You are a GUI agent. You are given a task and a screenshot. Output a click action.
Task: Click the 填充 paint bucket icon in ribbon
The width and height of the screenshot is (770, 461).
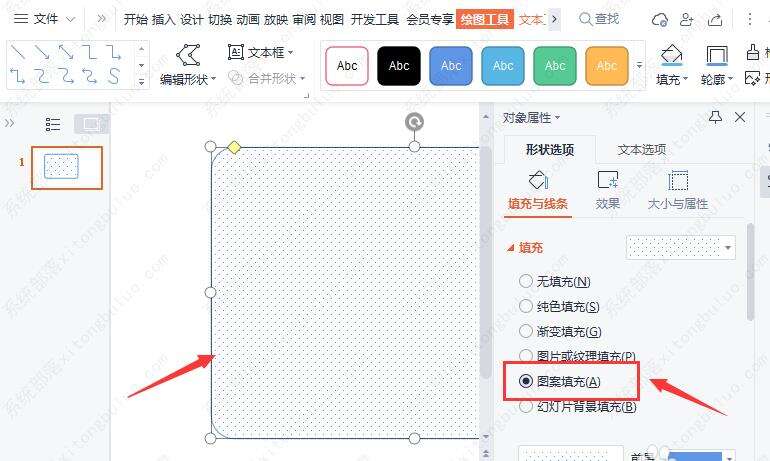click(671, 55)
